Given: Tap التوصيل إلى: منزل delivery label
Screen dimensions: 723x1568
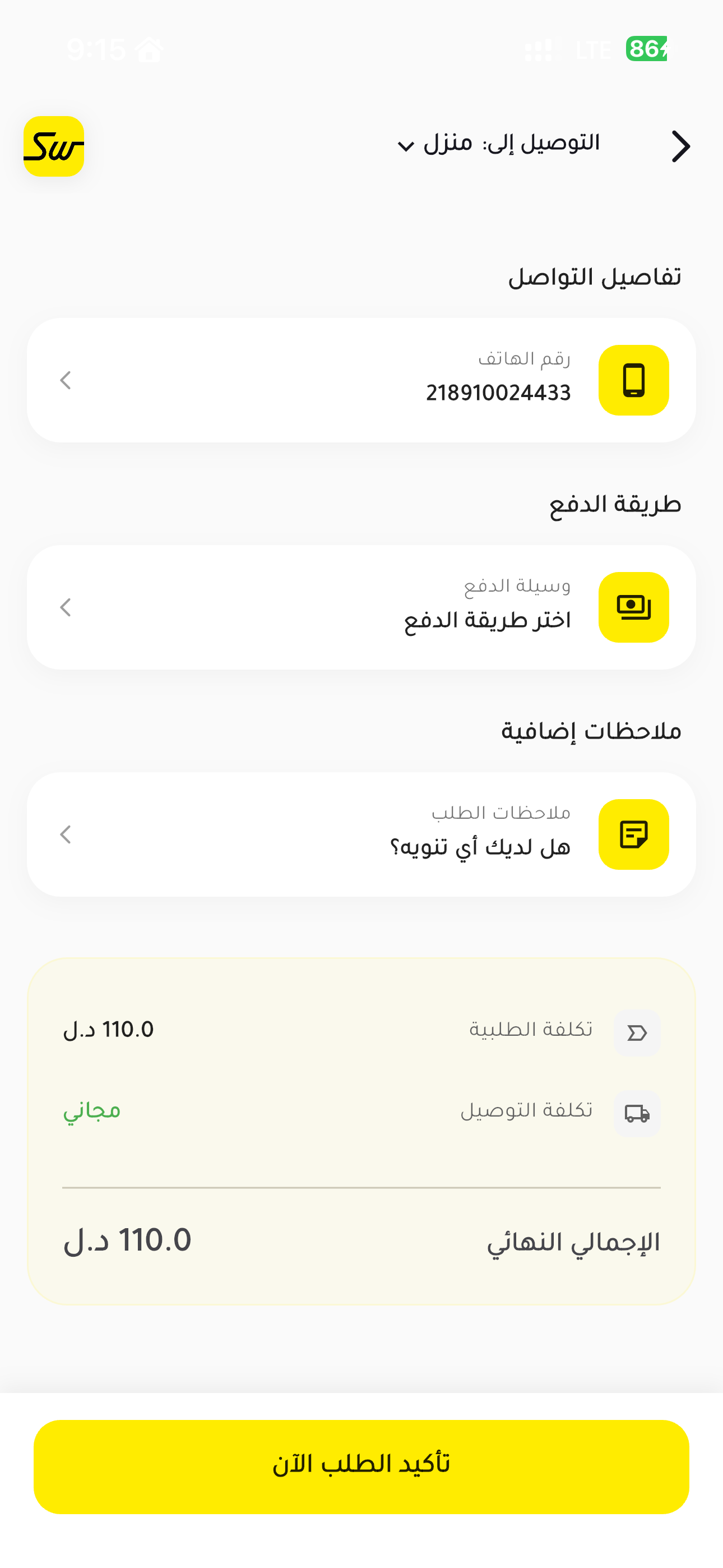Looking at the screenshot, I should point(511,144).
